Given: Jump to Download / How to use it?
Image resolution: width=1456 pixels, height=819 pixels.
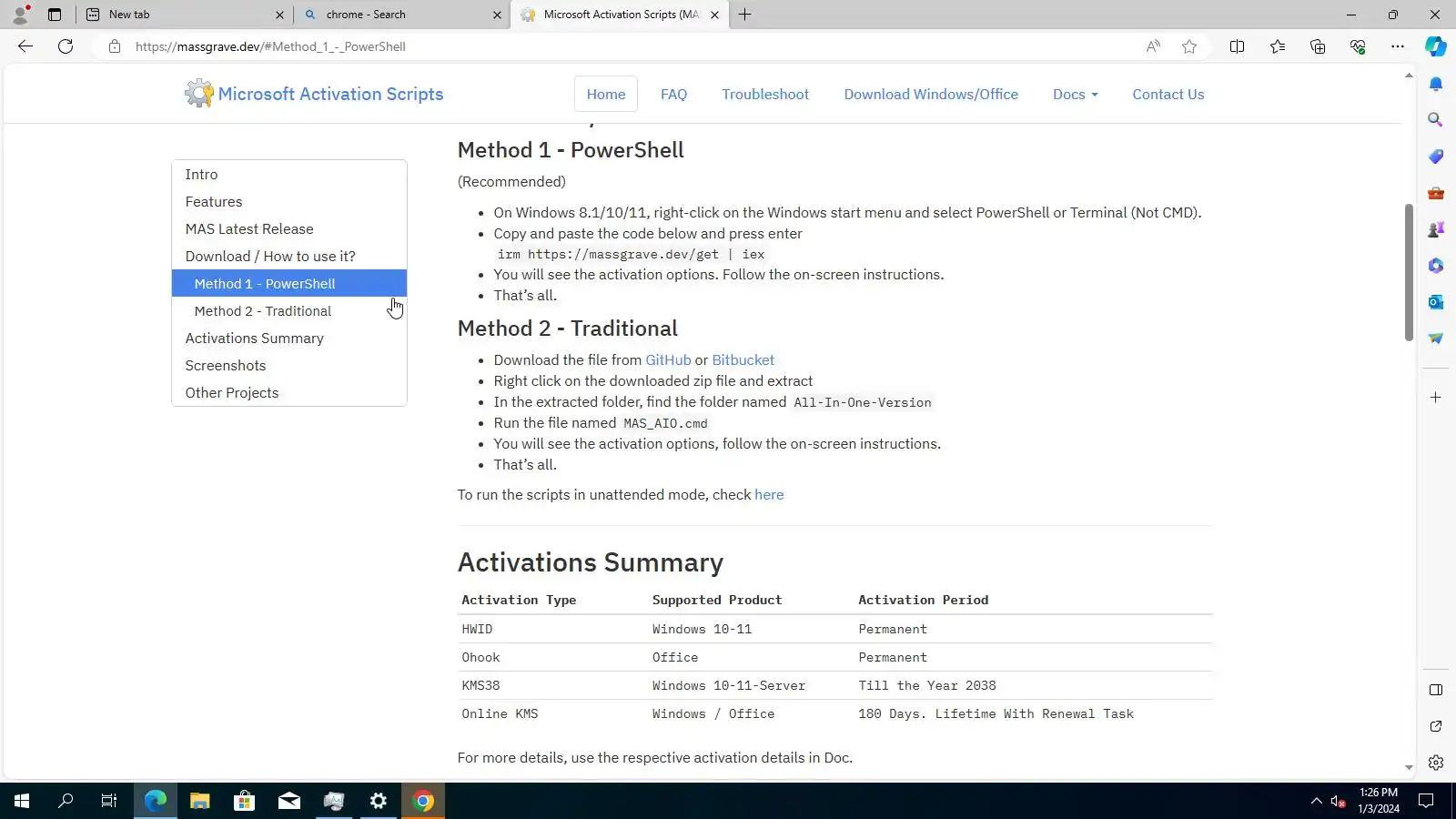Looking at the screenshot, I should pyautogui.click(x=289, y=257).
